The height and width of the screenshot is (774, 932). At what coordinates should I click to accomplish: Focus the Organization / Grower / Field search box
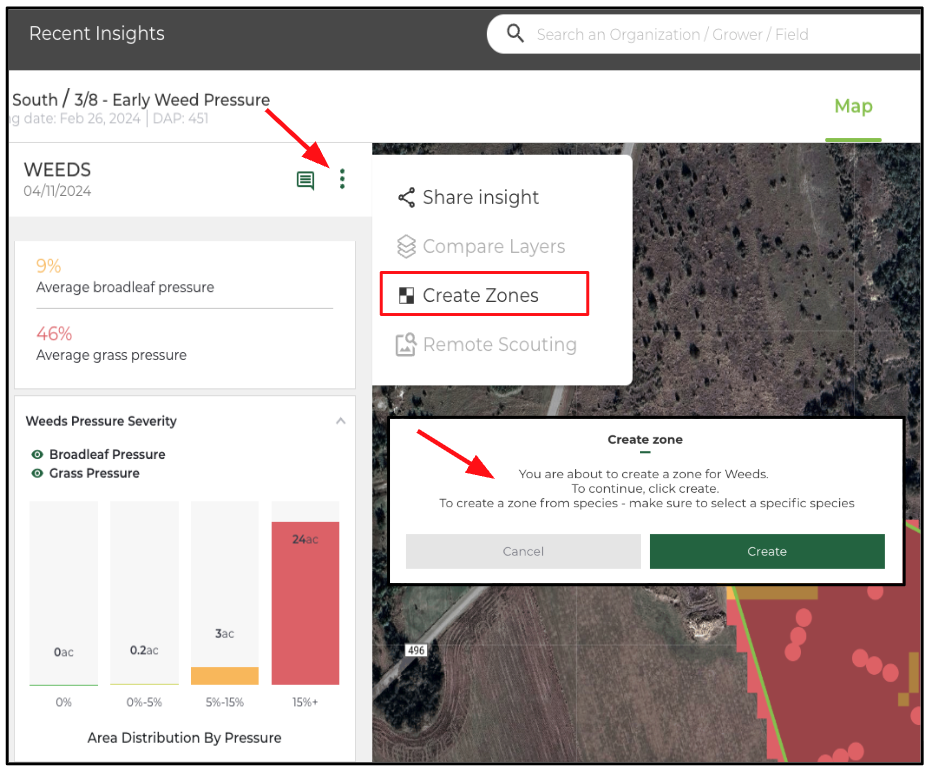(700, 34)
